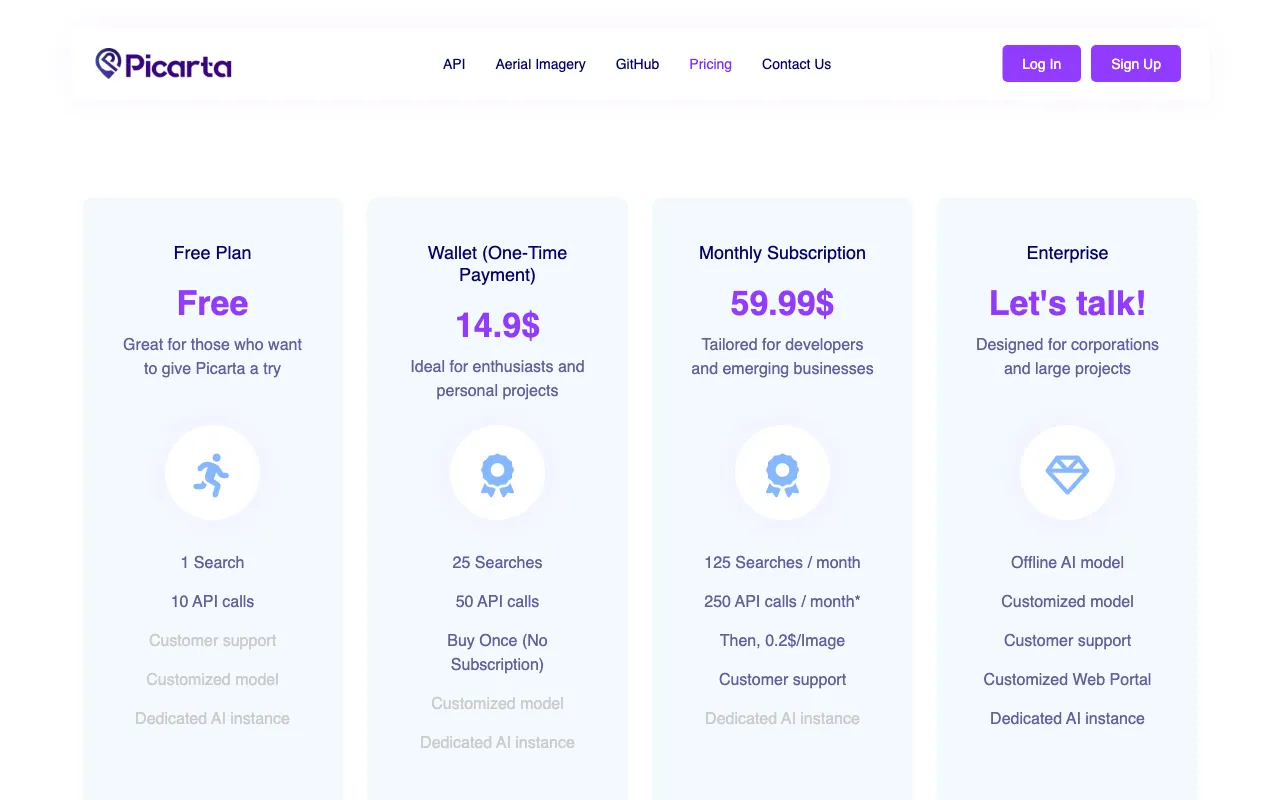Click the Free Plan running figure icon
The width and height of the screenshot is (1280, 800).
point(212,474)
